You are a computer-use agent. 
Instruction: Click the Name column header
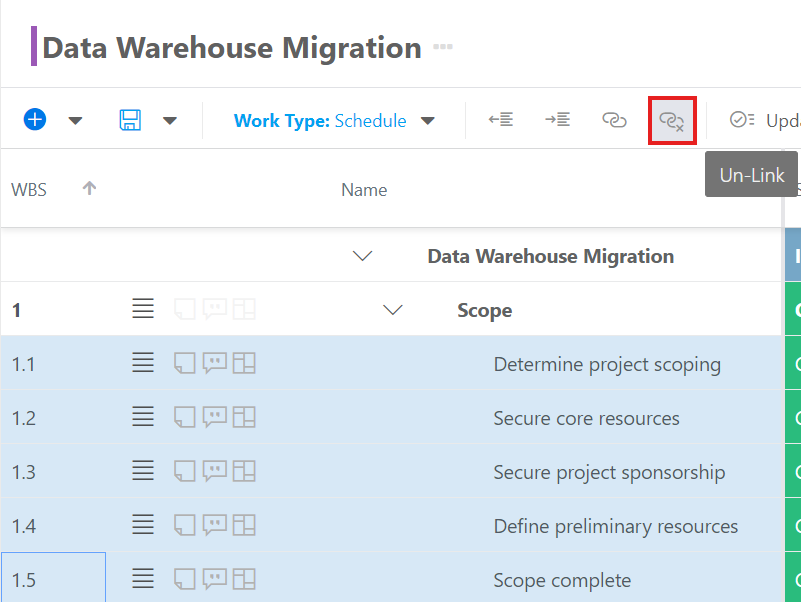364,190
